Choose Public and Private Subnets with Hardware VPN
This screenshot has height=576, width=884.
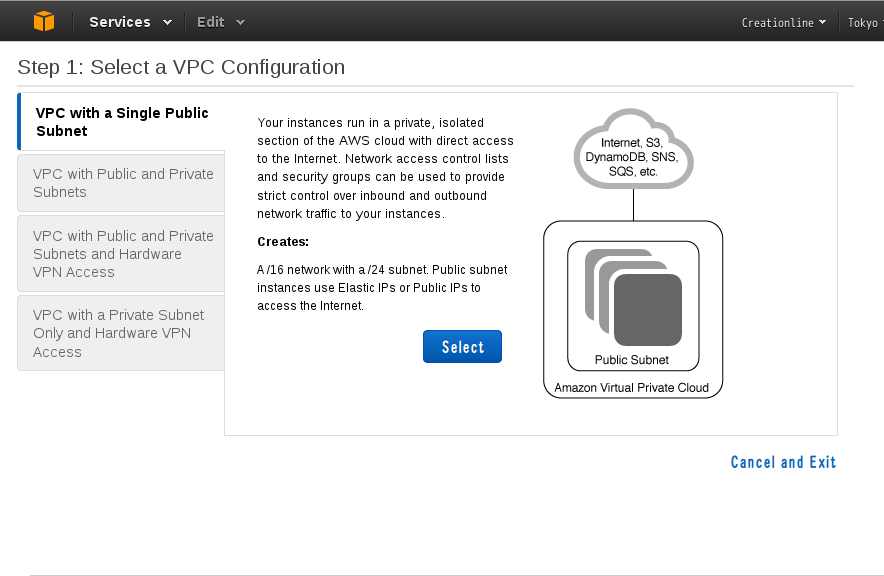[x=121, y=254]
